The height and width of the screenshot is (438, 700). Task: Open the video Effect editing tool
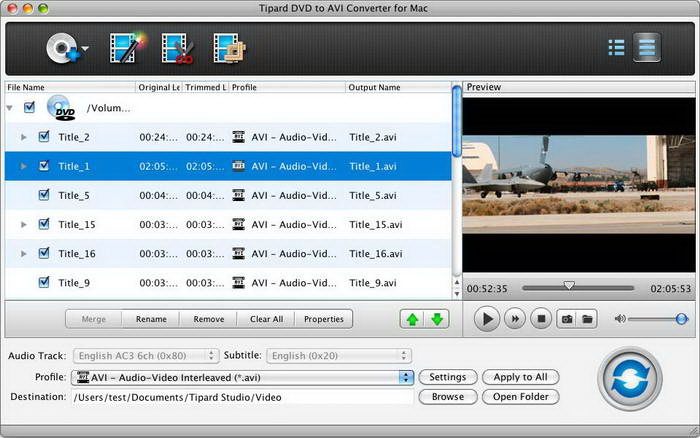click(x=128, y=47)
